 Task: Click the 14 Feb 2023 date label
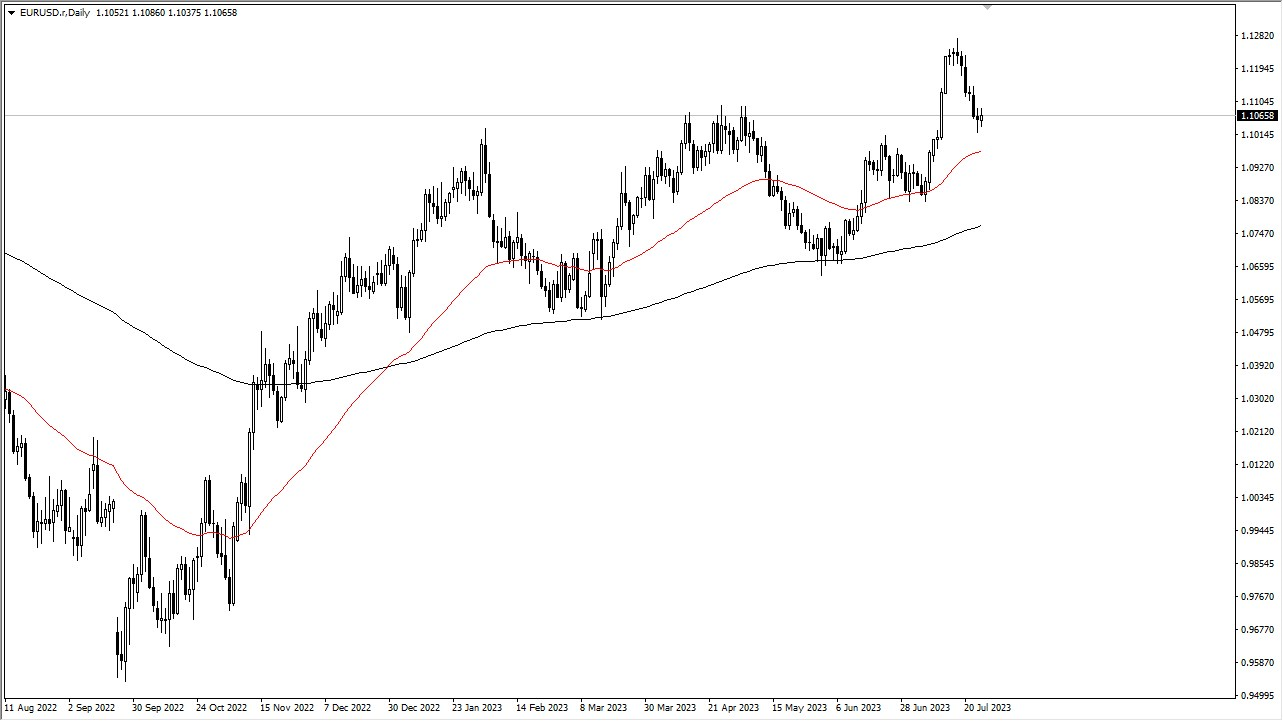(542, 708)
